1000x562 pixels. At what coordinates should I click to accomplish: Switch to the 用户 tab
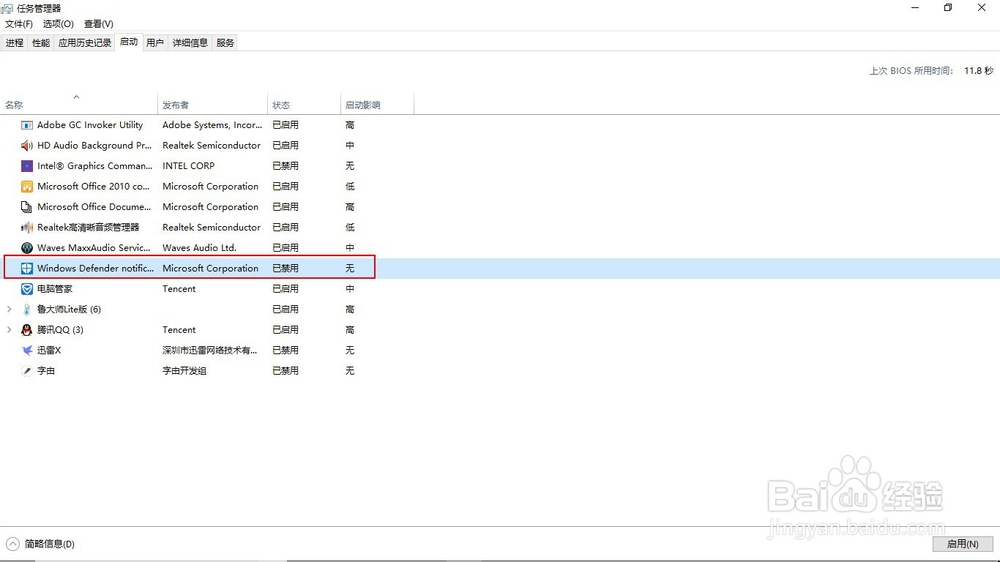coord(155,43)
